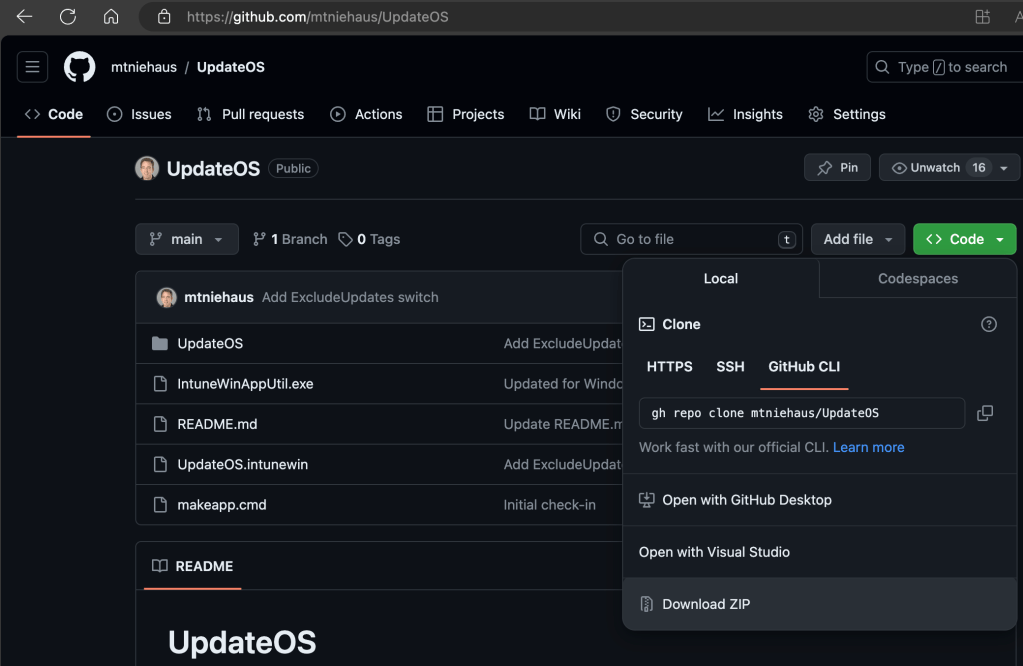The width and height of the screenshot is (1023, 666).
Task: Expand the main branch dropdown
Action: [x=187, y=239]
